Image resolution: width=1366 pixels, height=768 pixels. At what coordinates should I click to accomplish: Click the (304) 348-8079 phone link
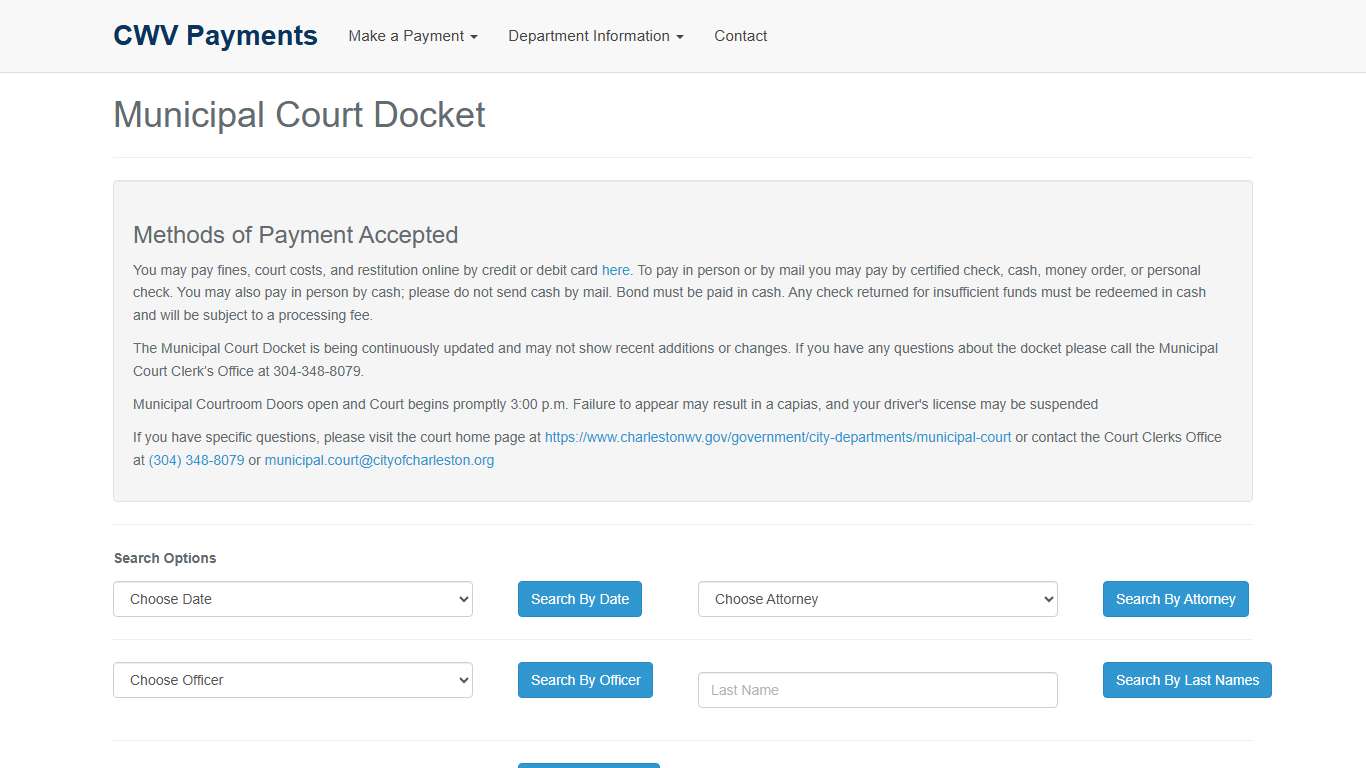[x=196, y=460]
